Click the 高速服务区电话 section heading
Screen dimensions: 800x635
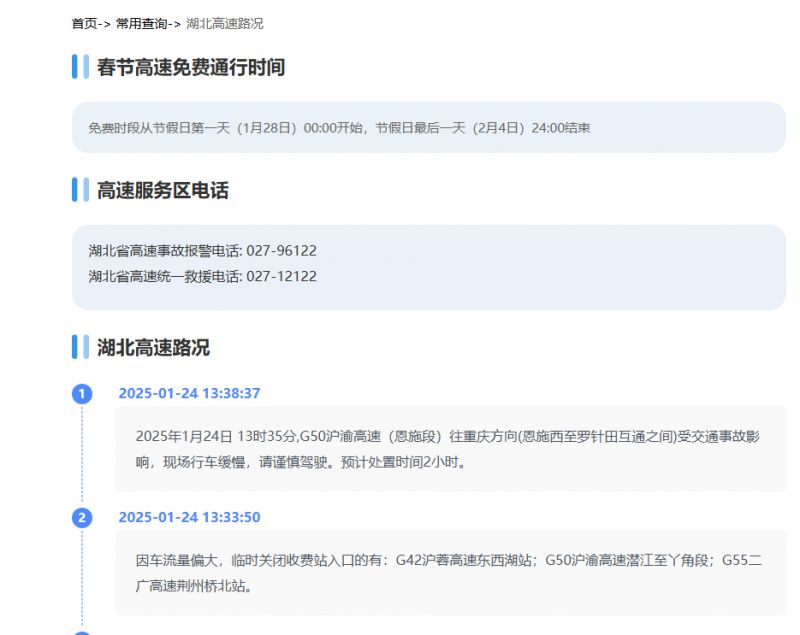(162, 189)
